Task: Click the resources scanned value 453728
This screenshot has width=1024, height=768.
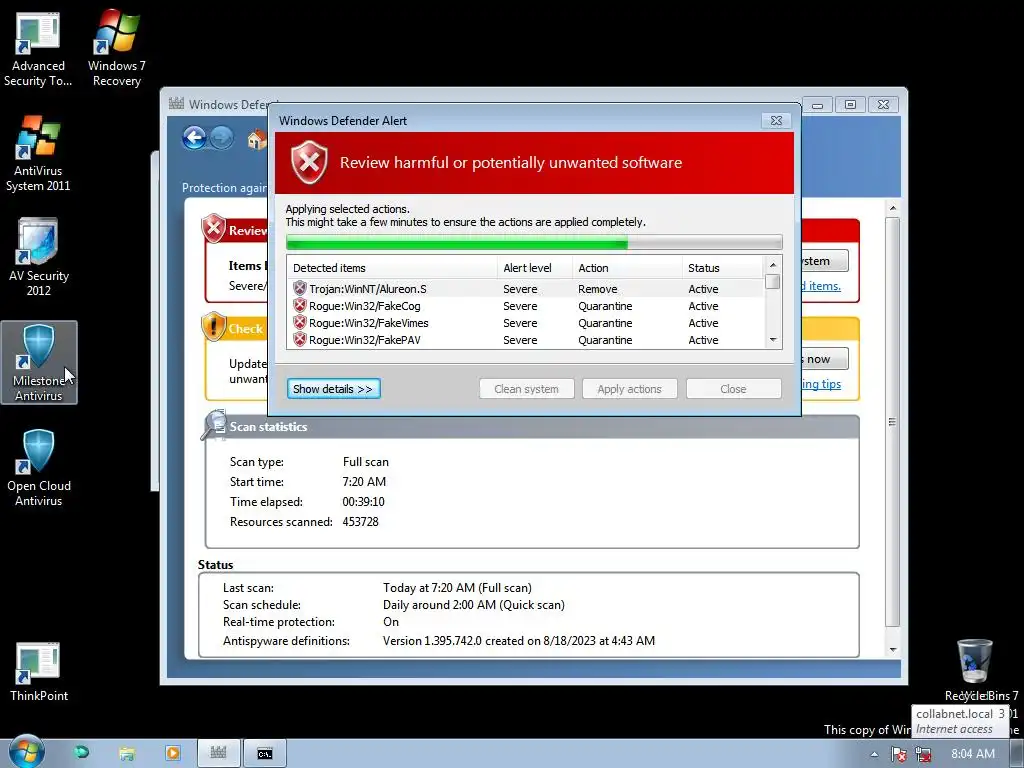Action: [x=360, y=522]
